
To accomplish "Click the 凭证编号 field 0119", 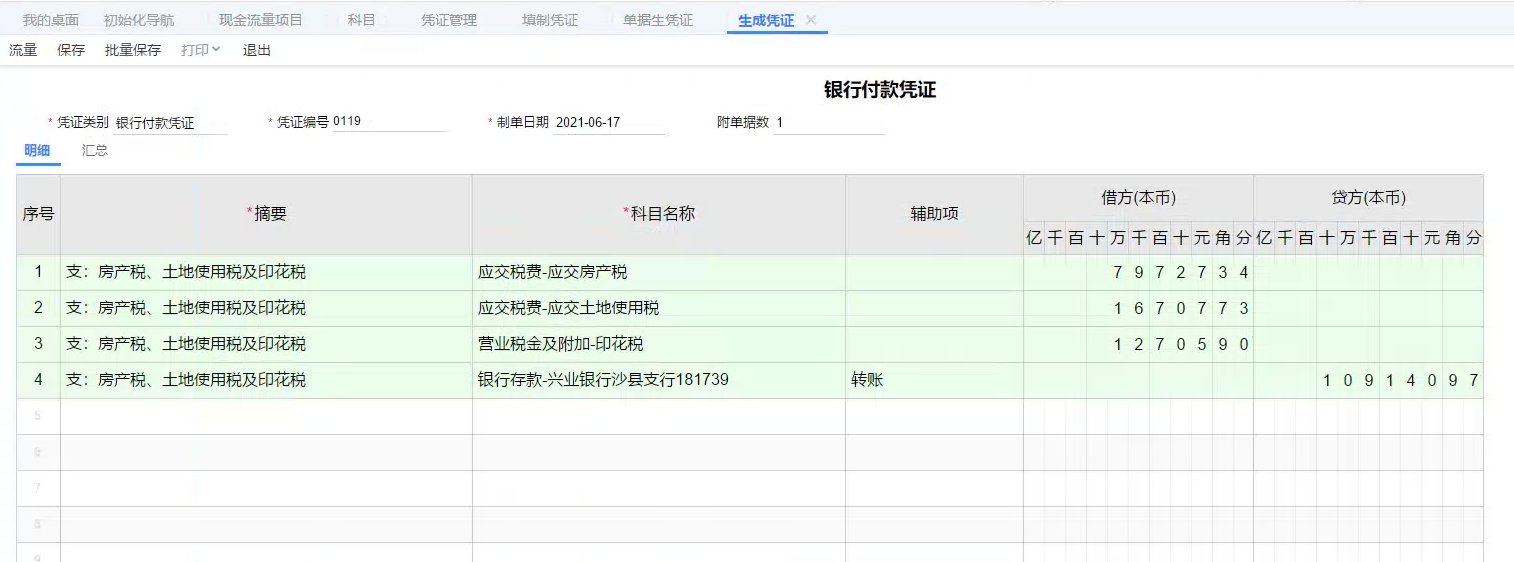I will (x=389, y=122).
